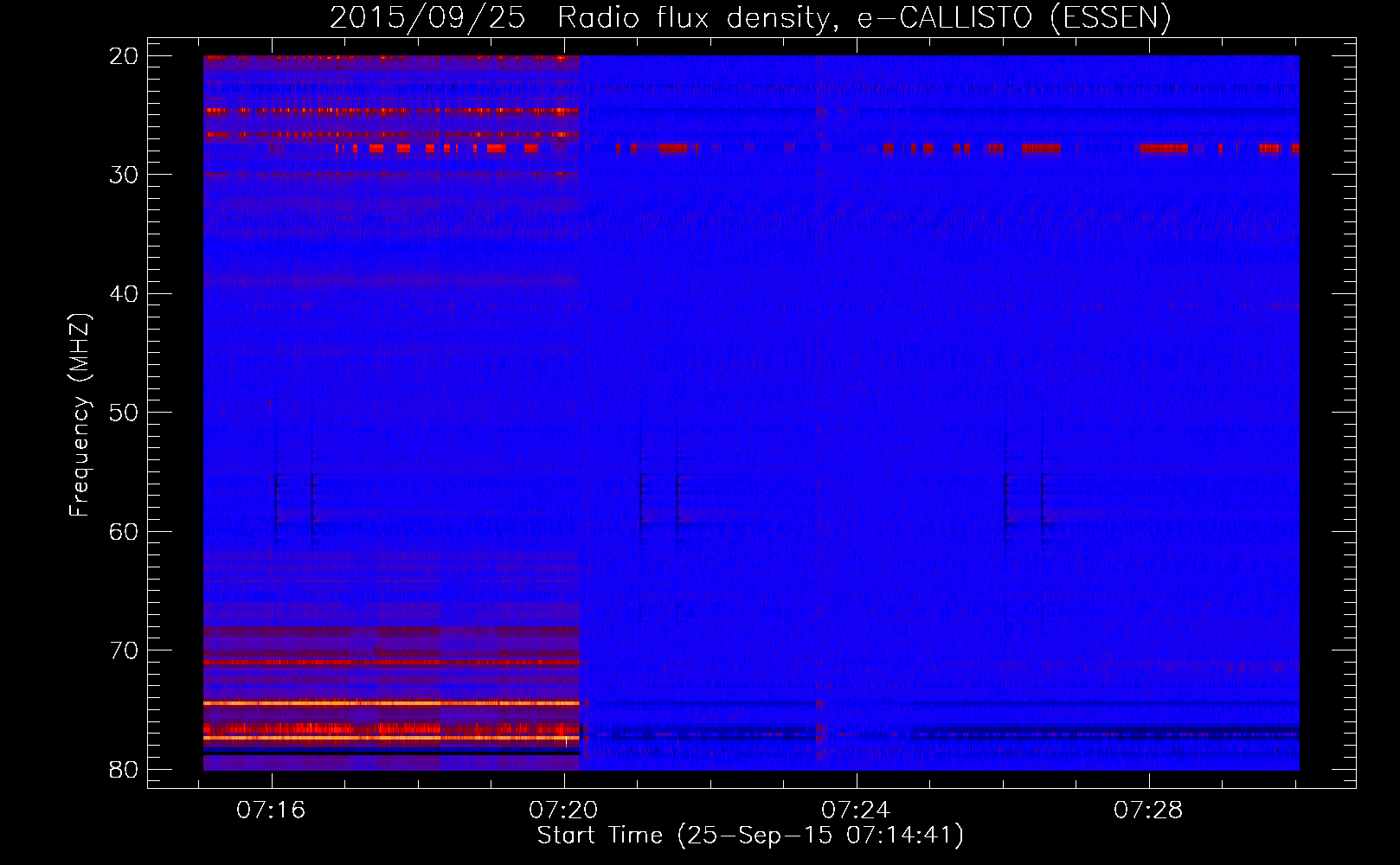Click the 60 frequency tick label
The width and height of the screenshot is (1400, 865).
124,531
